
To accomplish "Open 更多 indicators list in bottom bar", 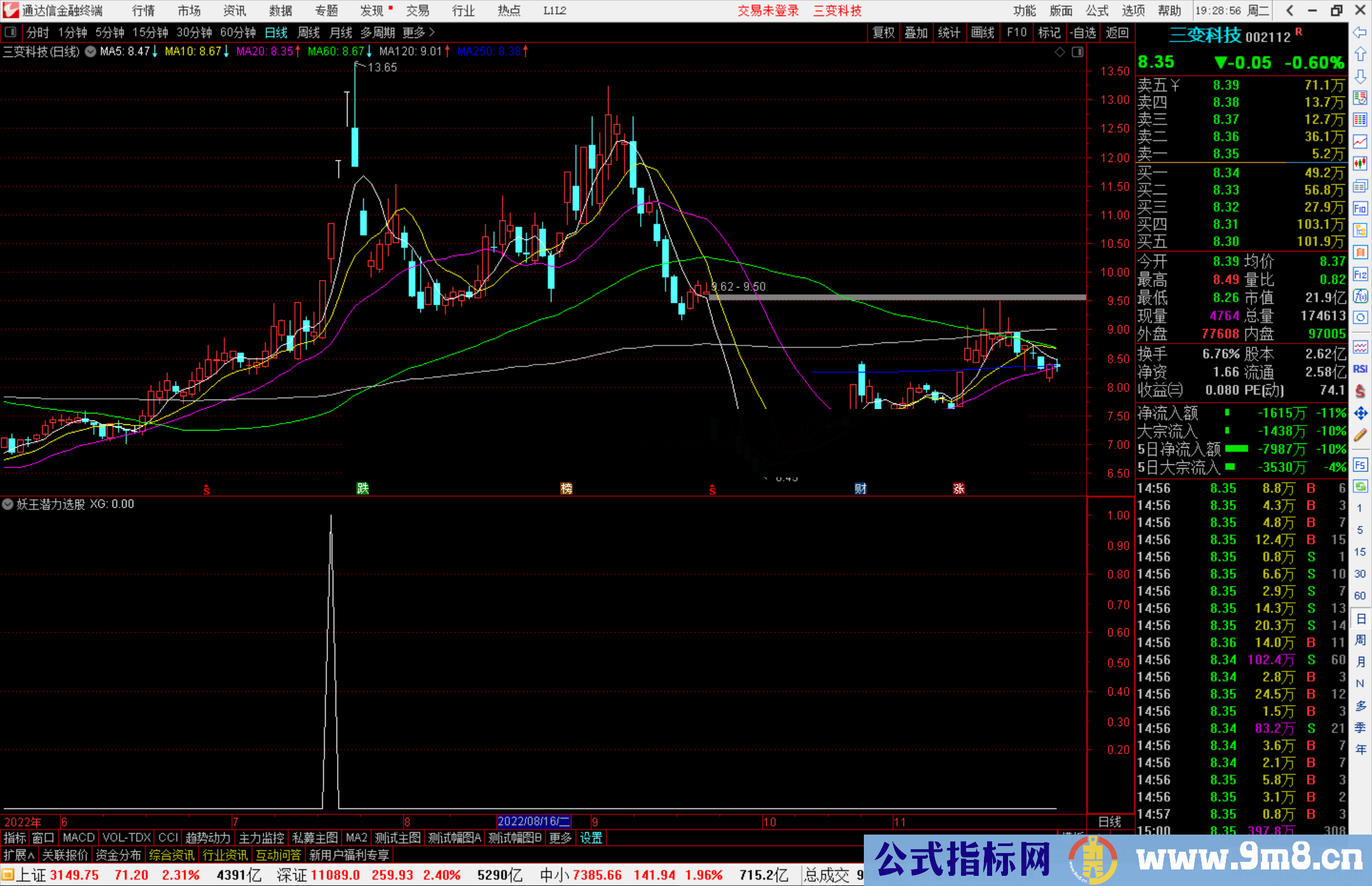I will pos(560,838).
